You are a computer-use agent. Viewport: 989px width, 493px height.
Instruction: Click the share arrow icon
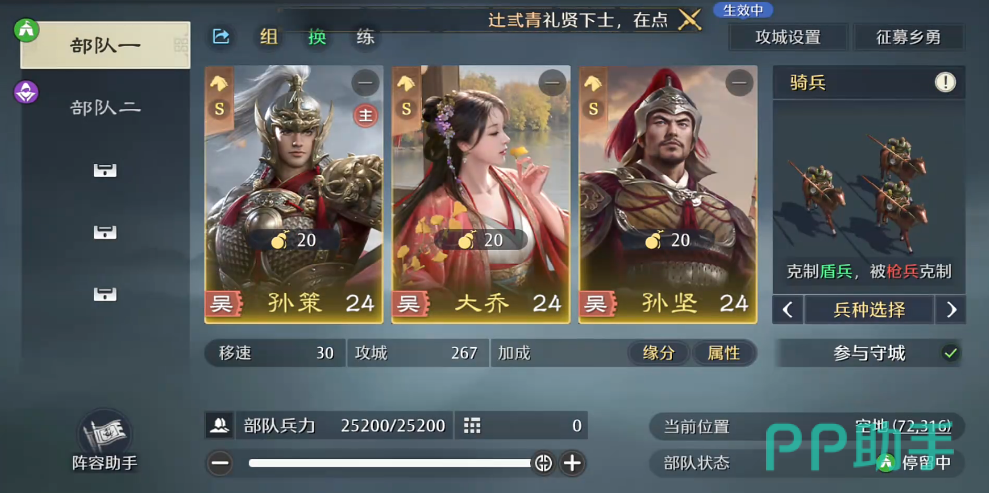(x=221, y=37)
